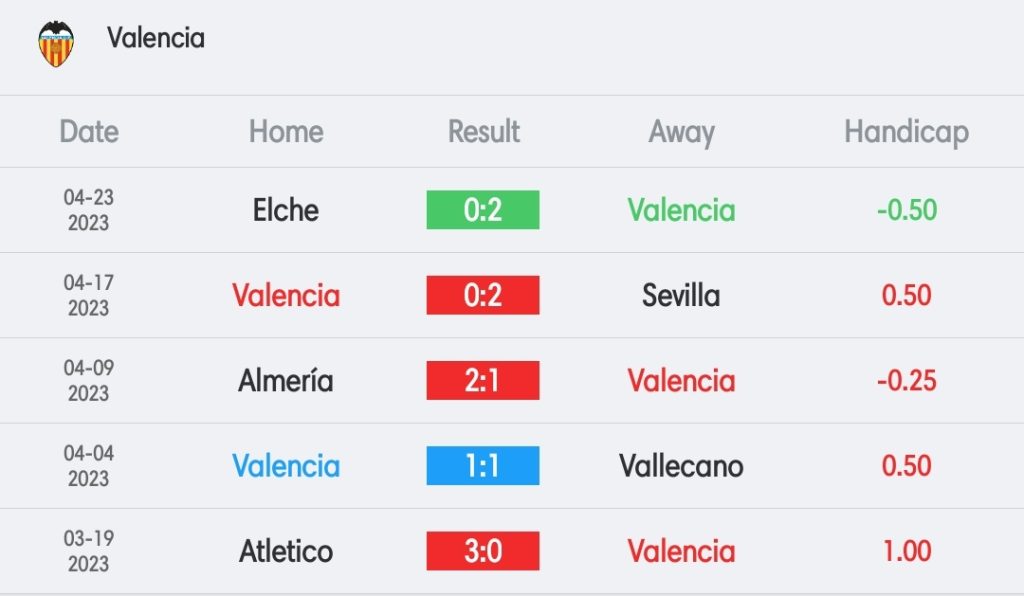This screenshot has width=1024, height=596.
Task: Open the 2:1 Almería result badge
Action: pos(483,381)
